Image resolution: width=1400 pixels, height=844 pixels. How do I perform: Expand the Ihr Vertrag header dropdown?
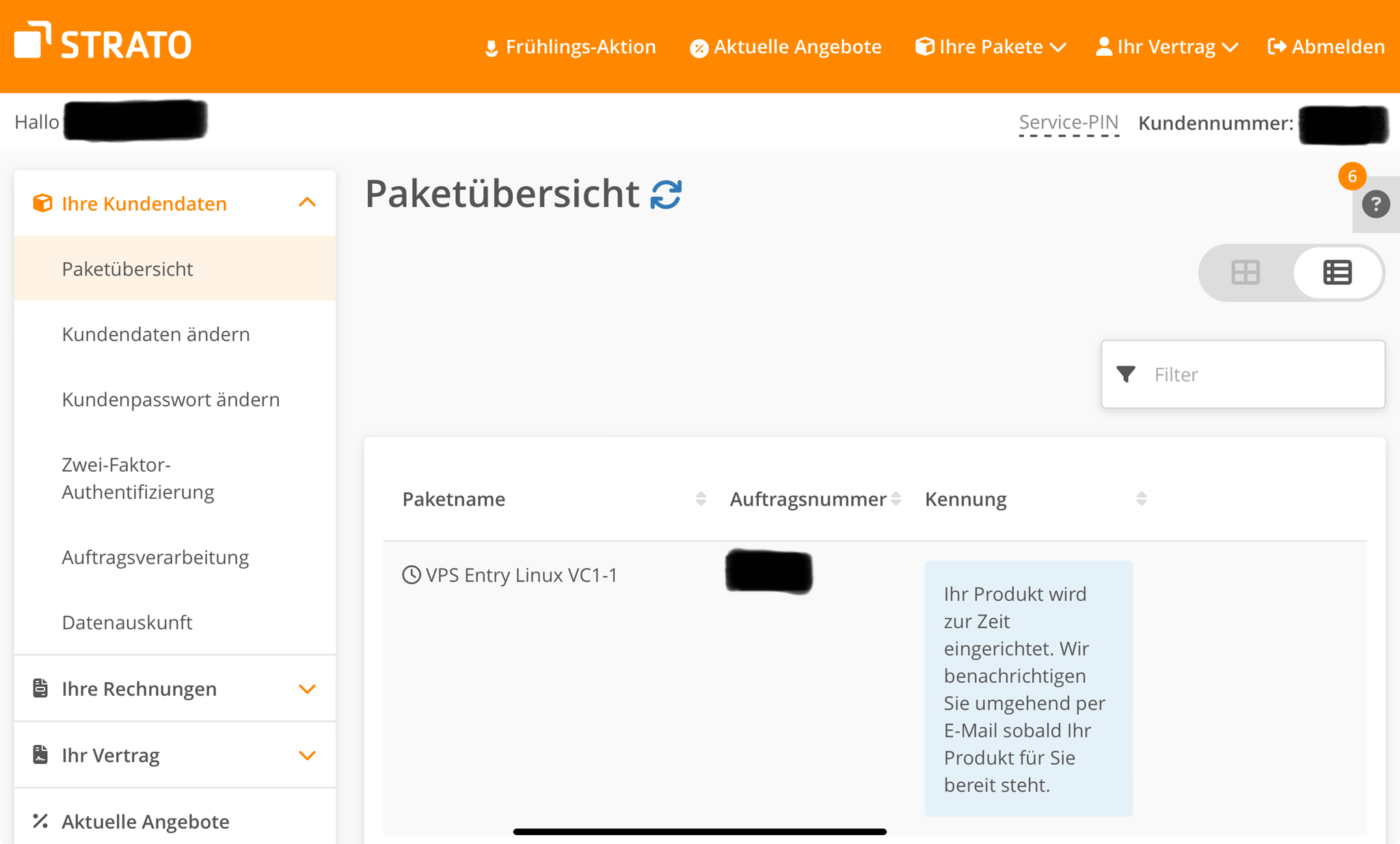[1167, 46]
